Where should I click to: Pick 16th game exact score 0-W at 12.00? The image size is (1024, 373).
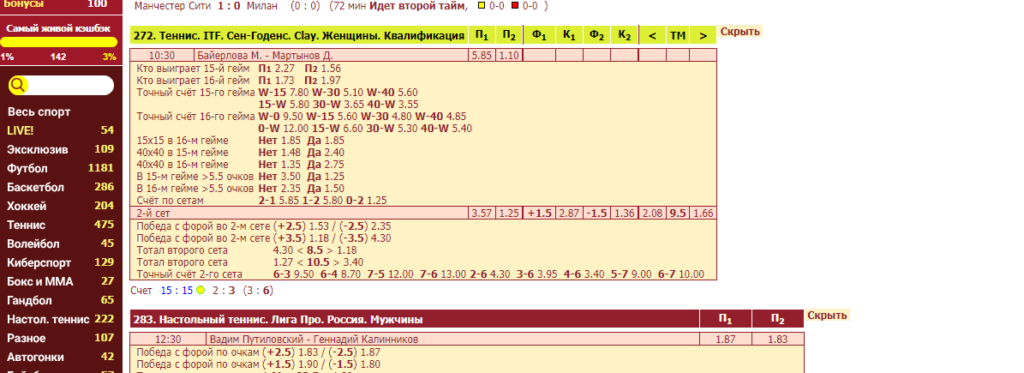click(294, 129)
